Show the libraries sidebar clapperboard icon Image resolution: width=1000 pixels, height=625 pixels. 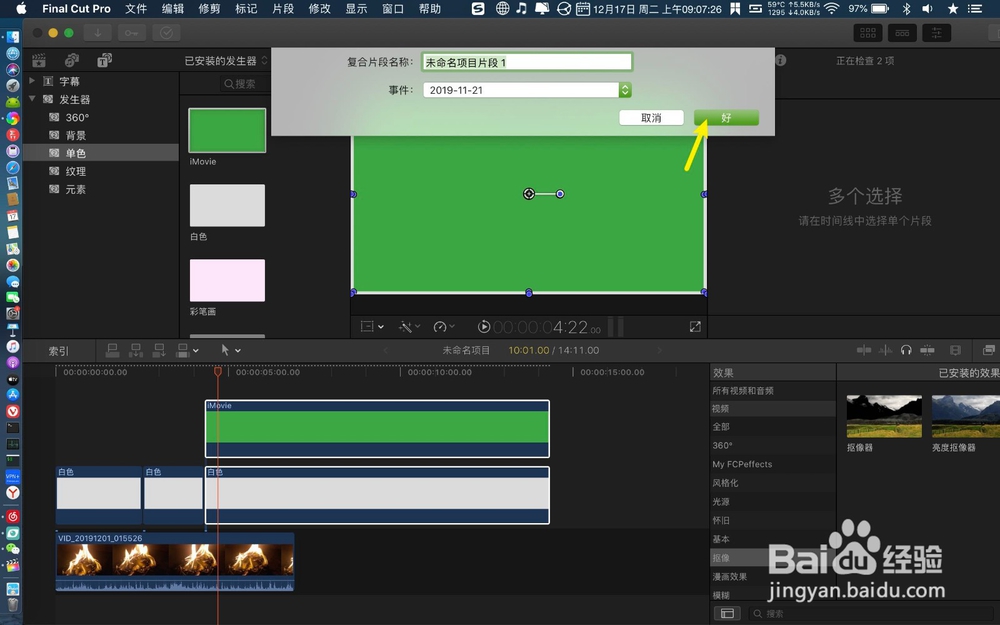39,61
